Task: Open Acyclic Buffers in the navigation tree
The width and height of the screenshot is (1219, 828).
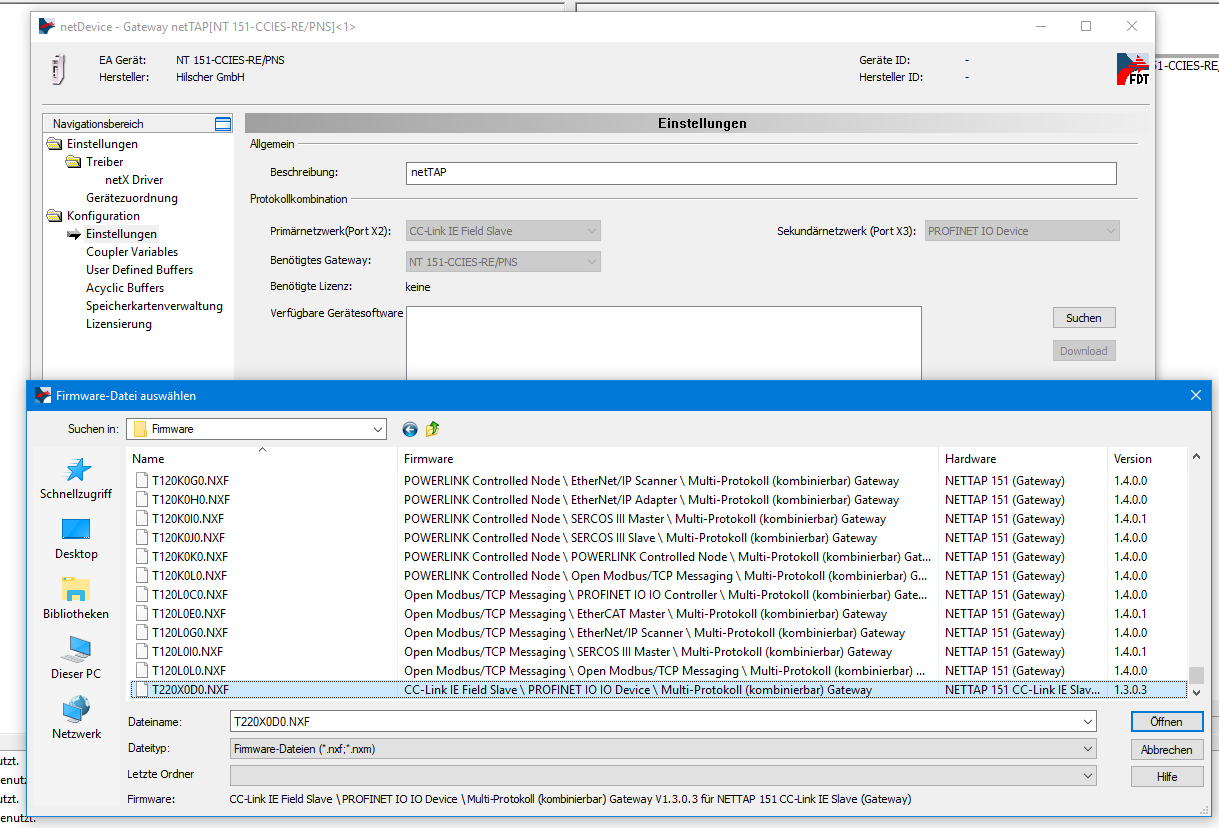Action: 125,288
